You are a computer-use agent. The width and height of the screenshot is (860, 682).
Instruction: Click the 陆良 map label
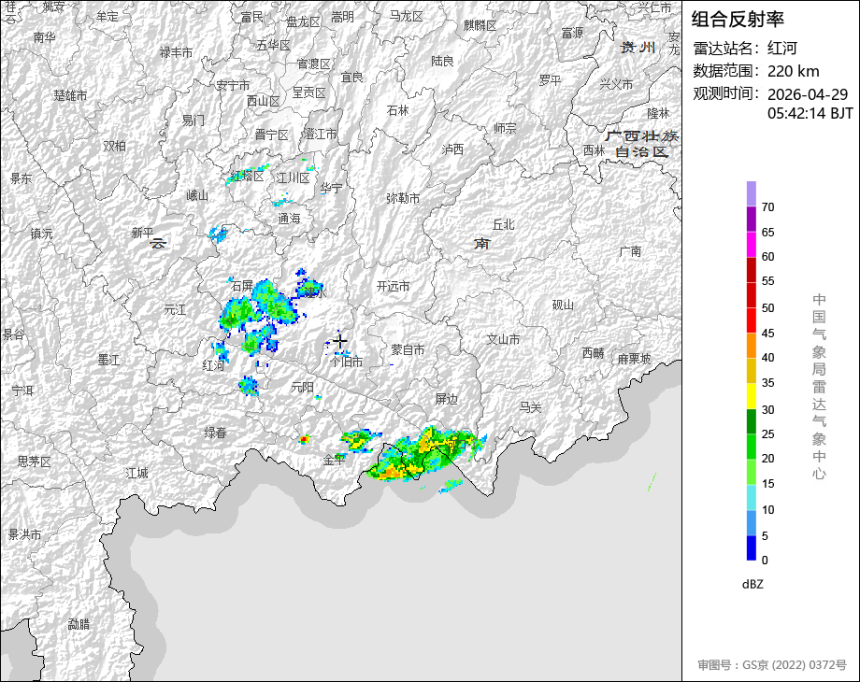442,61
